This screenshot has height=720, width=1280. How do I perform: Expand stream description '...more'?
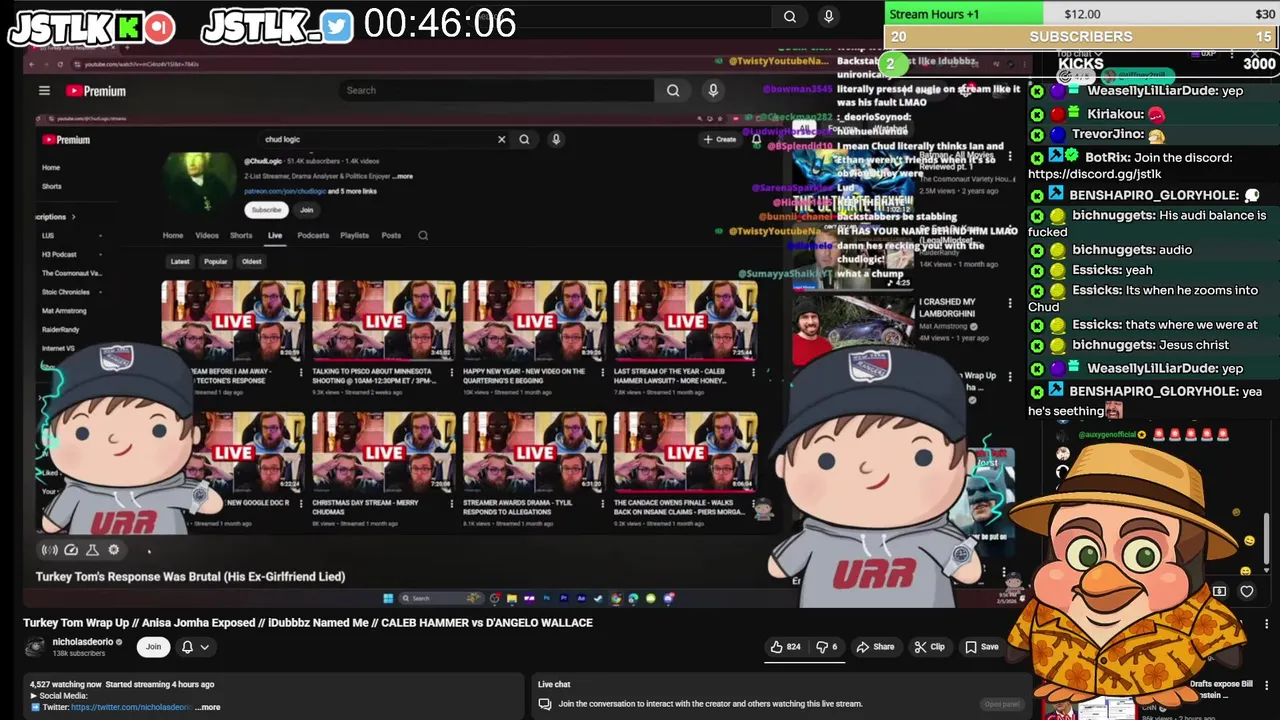tap(209, 707)
